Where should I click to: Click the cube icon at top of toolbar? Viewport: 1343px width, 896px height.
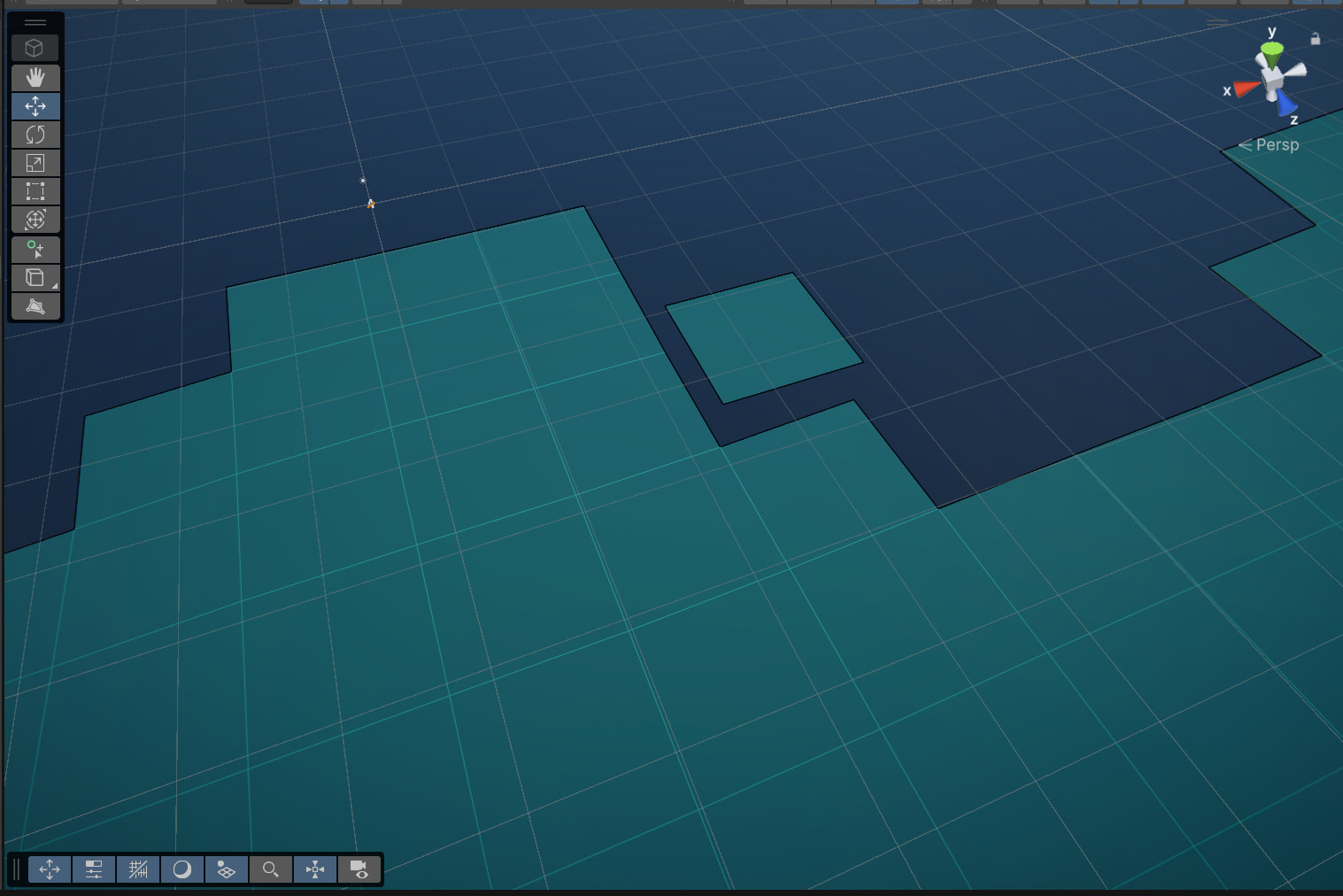35,48
